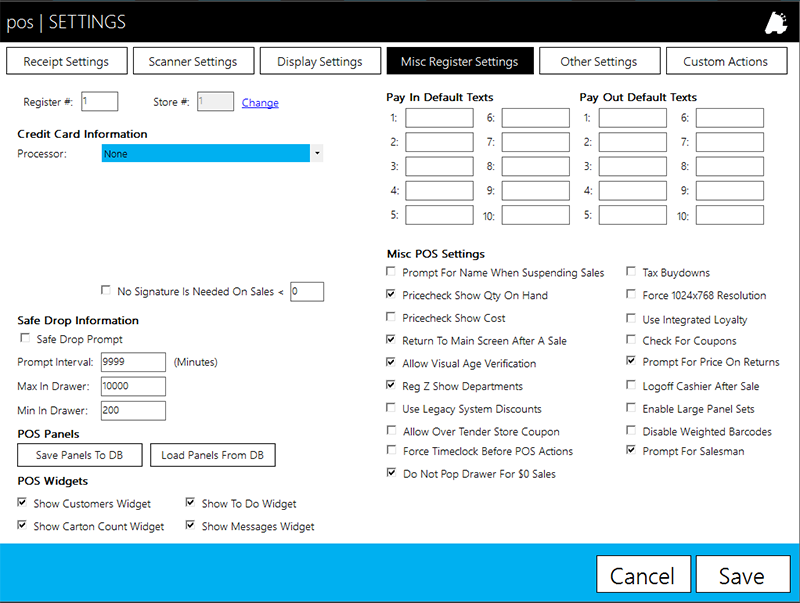Enable Use Legacy System Discounts
Viewport: 800px width, 603px height.
(391, 408)
